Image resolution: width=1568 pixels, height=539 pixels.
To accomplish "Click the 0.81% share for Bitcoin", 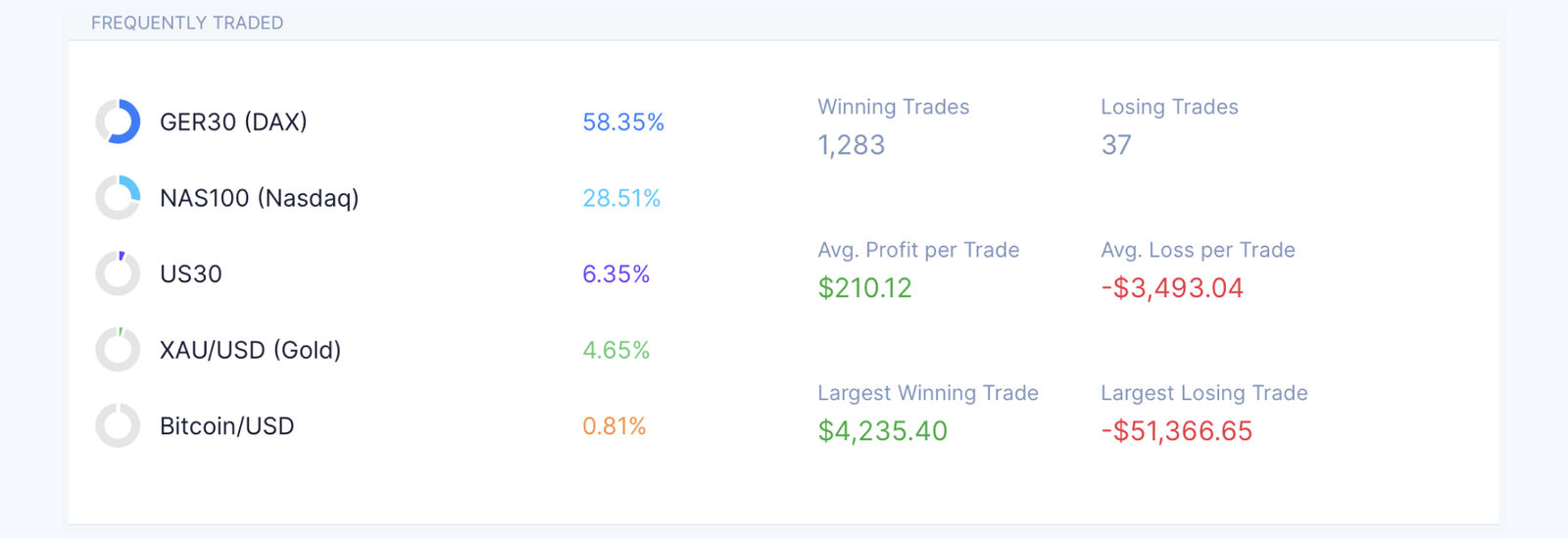I will point(614,426).
